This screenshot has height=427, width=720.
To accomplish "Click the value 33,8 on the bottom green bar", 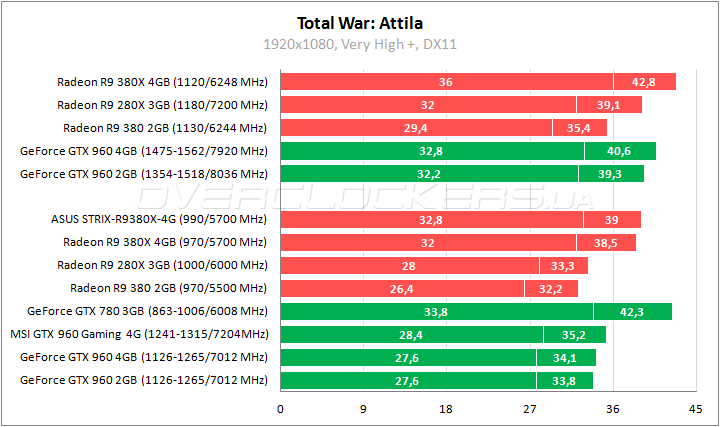I will [x=563, y=380].
